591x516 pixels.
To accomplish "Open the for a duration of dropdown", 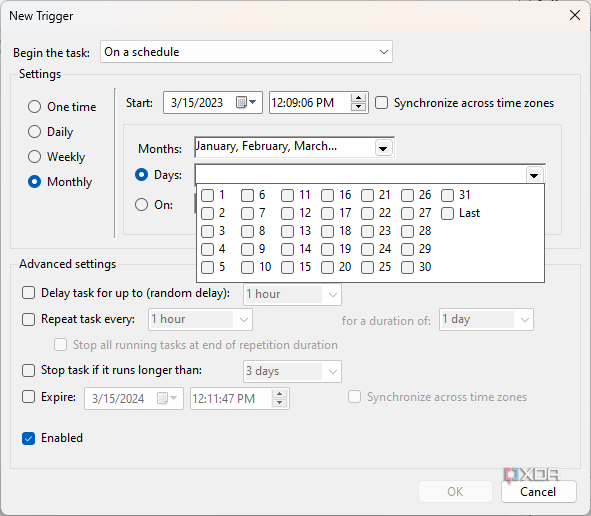I will pyautogui.click(x=486, y=319).
